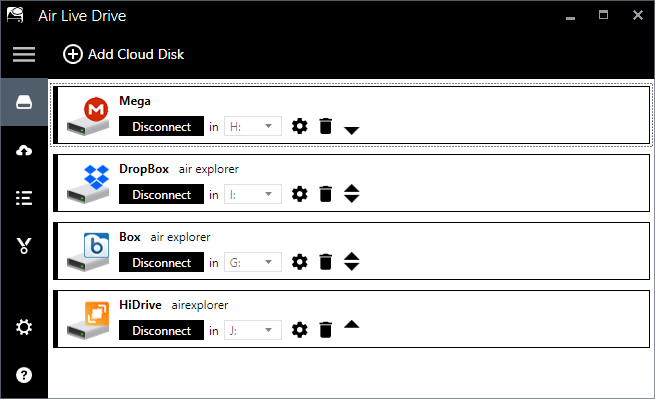Click Add Cloud Disk
Image resolution: width=655 pixels, height=399 pixels.
123,54
